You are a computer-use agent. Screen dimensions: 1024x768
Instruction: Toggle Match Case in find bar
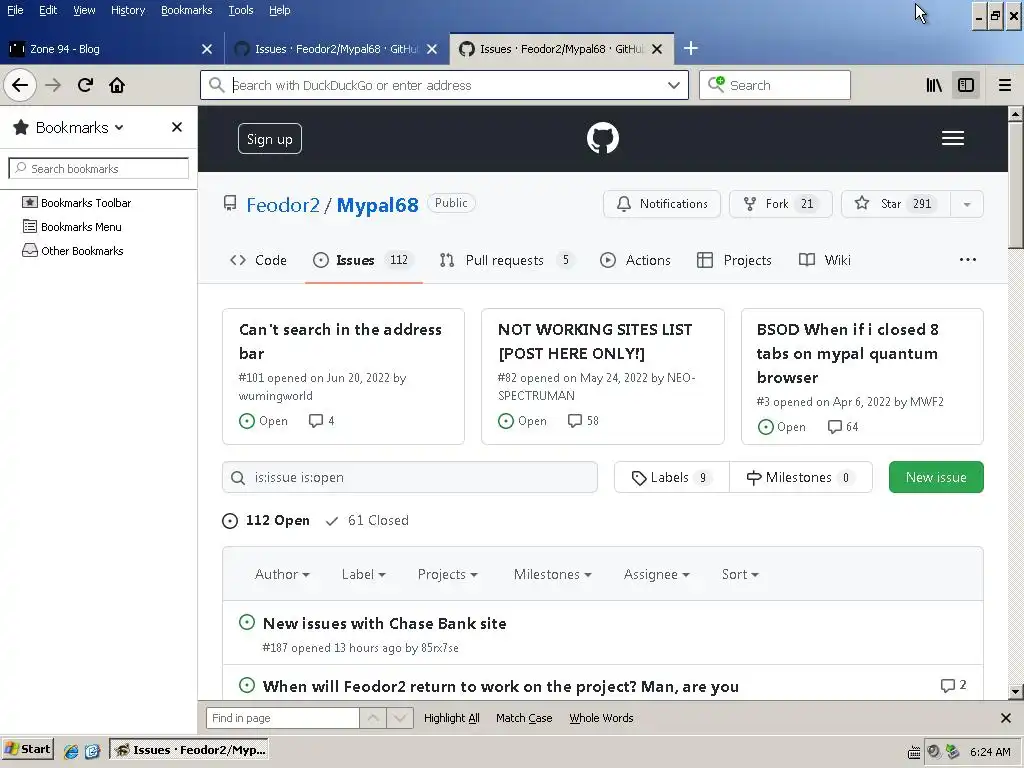(524, 718)
